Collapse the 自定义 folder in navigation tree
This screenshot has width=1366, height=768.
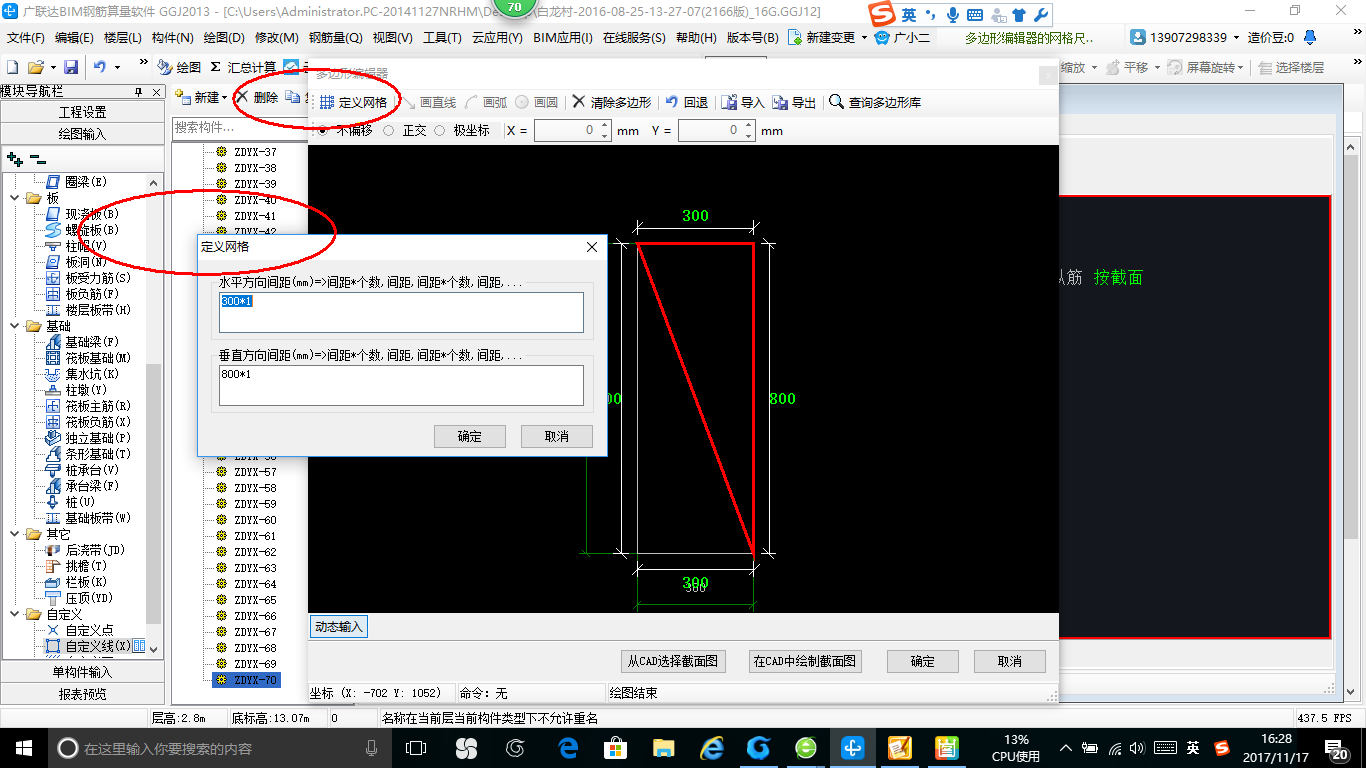coord(15,614)
